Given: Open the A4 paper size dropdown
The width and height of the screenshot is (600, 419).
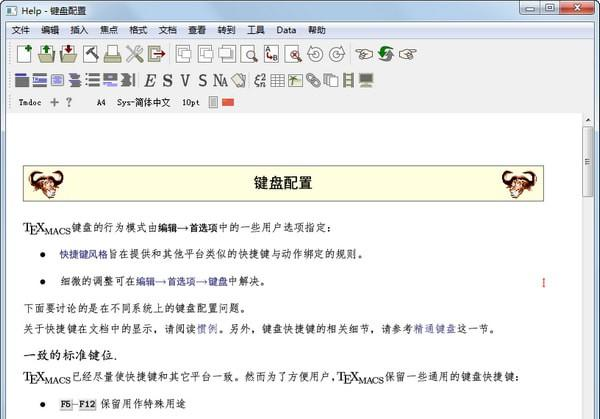Looking at the screenshot, I should coord(101,103).
